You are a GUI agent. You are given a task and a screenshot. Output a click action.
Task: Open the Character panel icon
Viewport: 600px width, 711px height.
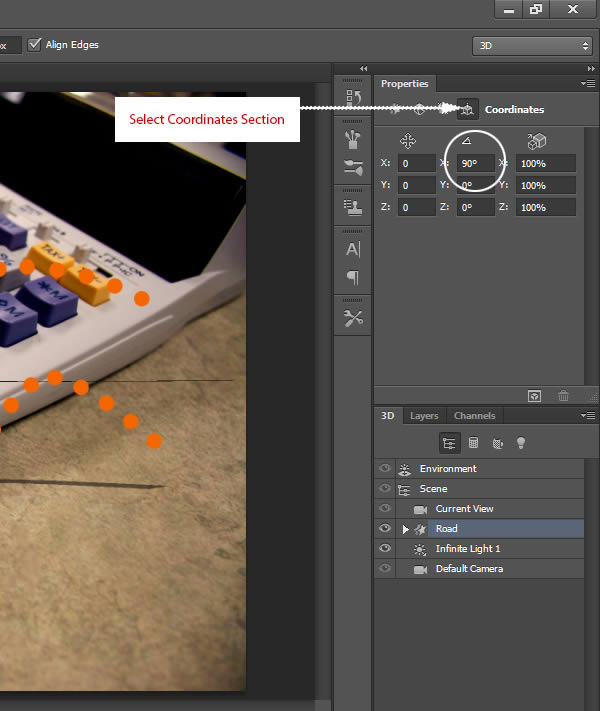(x=353, y=249)
